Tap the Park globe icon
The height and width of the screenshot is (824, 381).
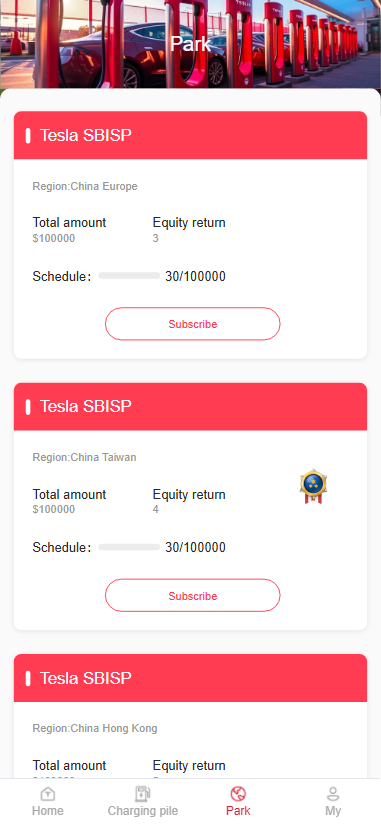[x=238, y=794]
